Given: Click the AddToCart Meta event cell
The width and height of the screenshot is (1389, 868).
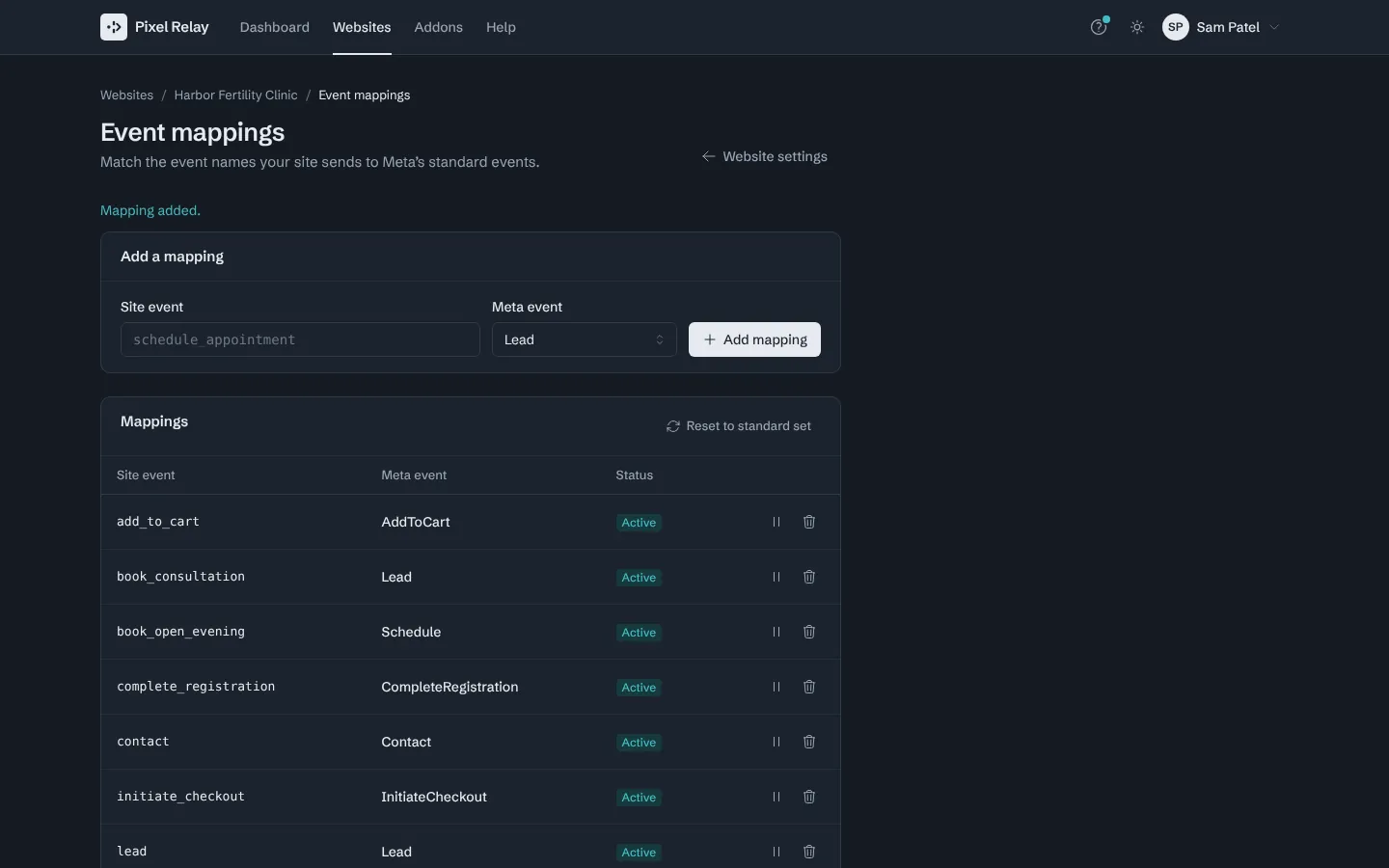Looking at the screenshot, I should tap(416, 522).
